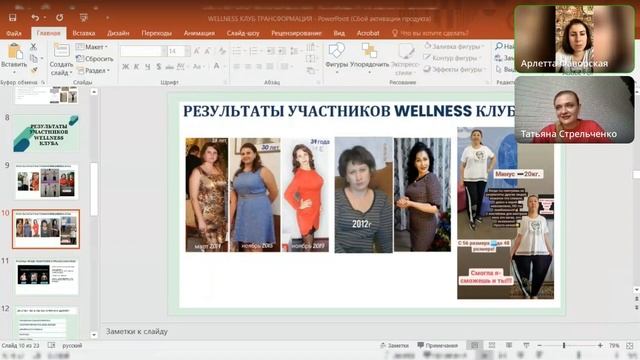The height and width of the screenshot is (360, 640).
Task: Copy selection using the copy icon
Action: [x=34, y=58]
